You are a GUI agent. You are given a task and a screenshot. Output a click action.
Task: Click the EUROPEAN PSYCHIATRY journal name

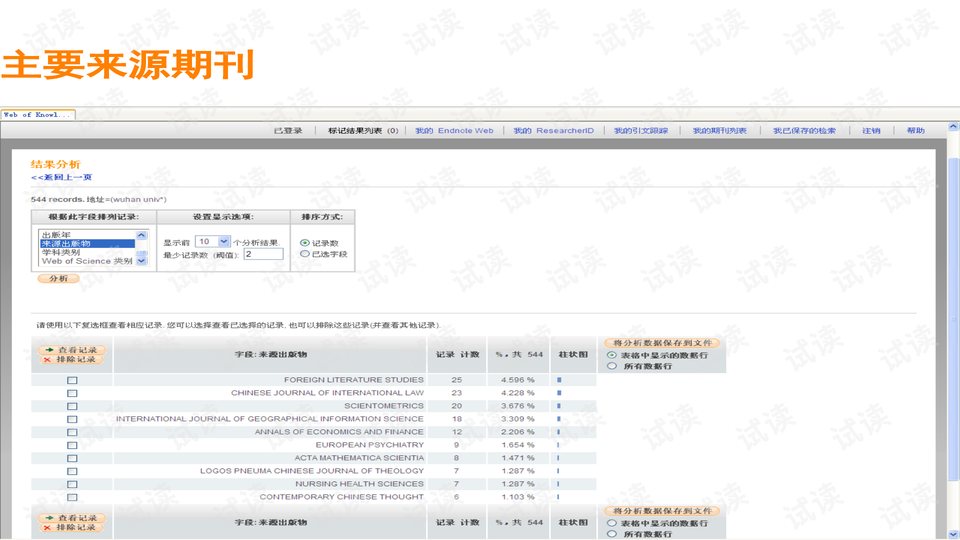(369, 444)
